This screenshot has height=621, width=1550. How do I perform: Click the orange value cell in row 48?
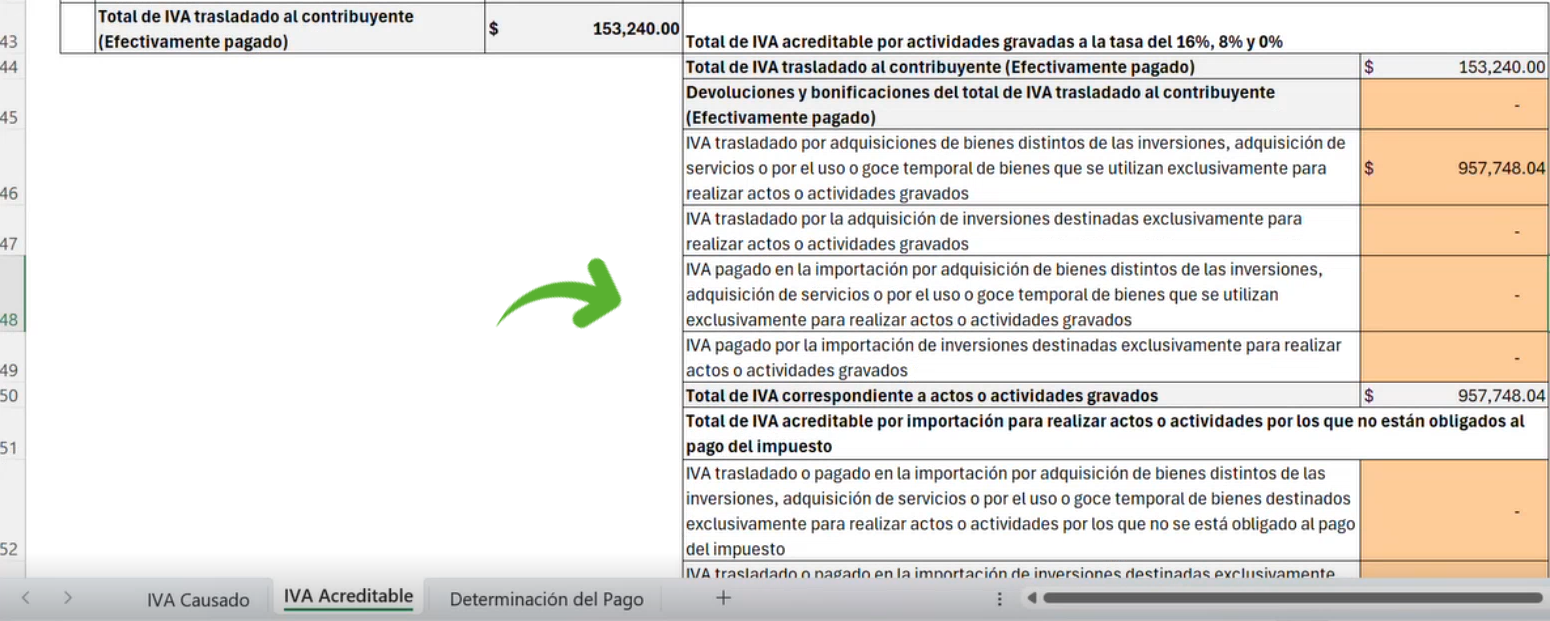(1454, 294)
